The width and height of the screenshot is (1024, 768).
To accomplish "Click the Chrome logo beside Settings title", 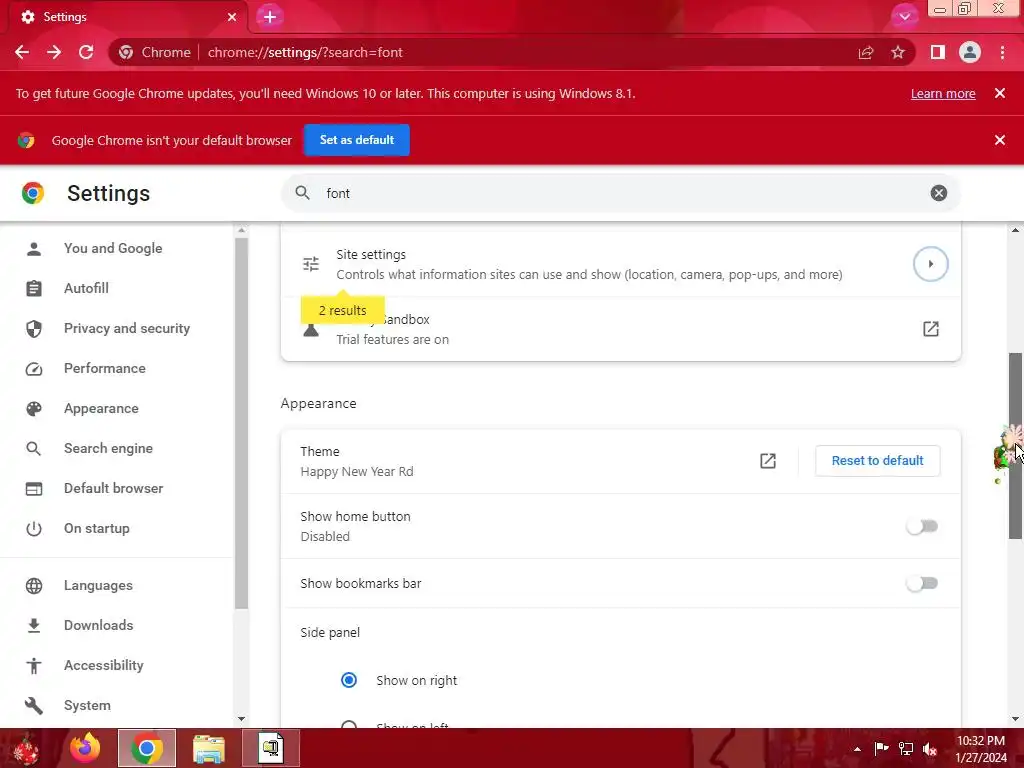I will click(33, 193).
